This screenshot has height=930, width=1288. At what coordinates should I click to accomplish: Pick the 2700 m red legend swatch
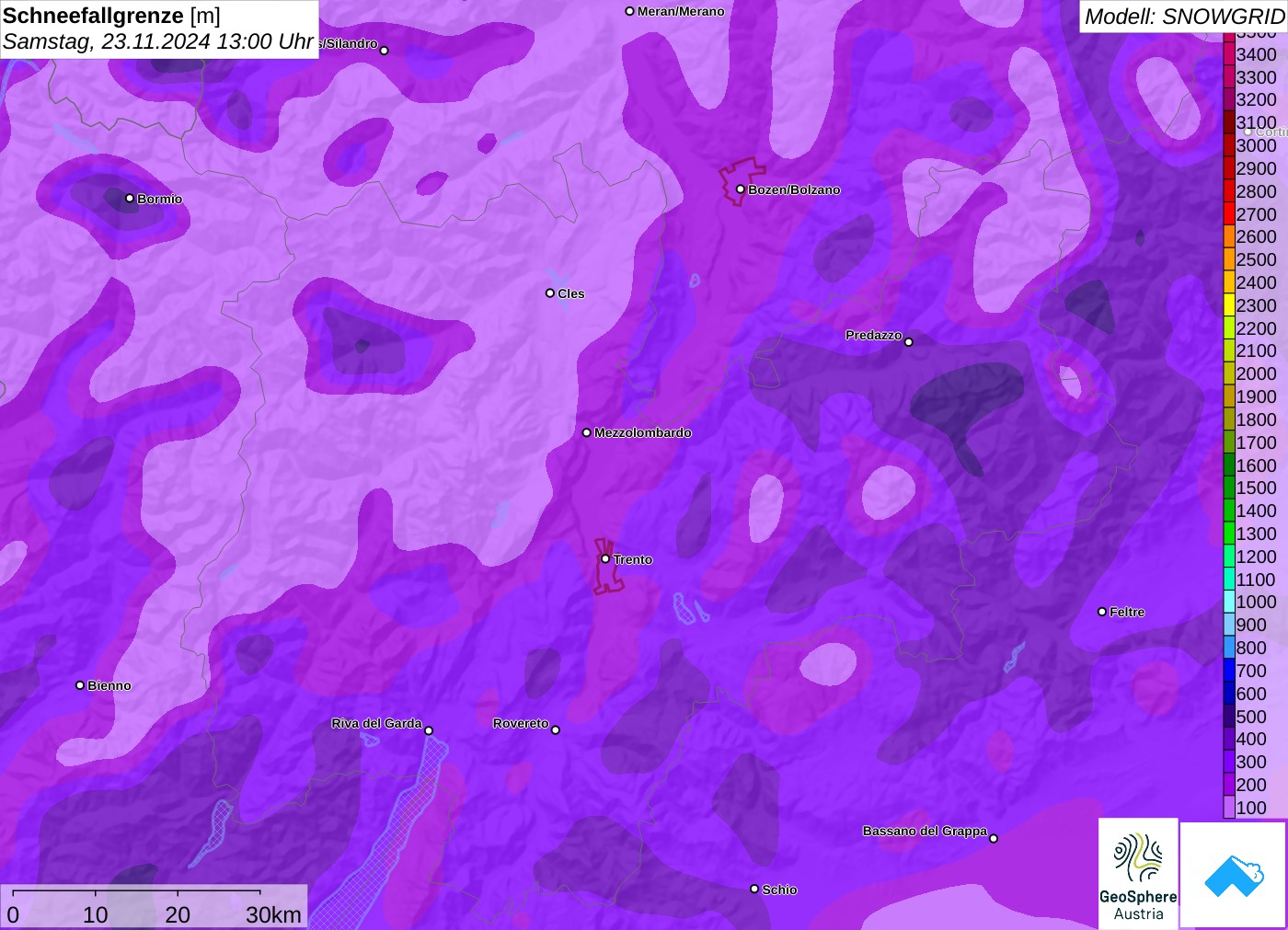point(1229,214)
